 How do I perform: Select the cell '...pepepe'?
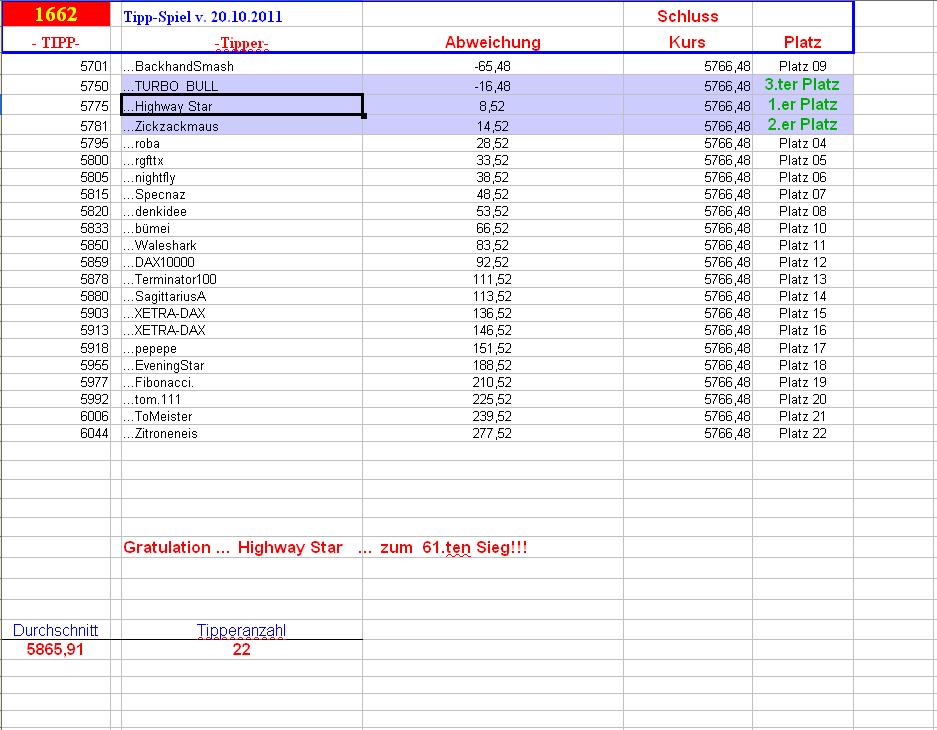[x=241, y=348]
